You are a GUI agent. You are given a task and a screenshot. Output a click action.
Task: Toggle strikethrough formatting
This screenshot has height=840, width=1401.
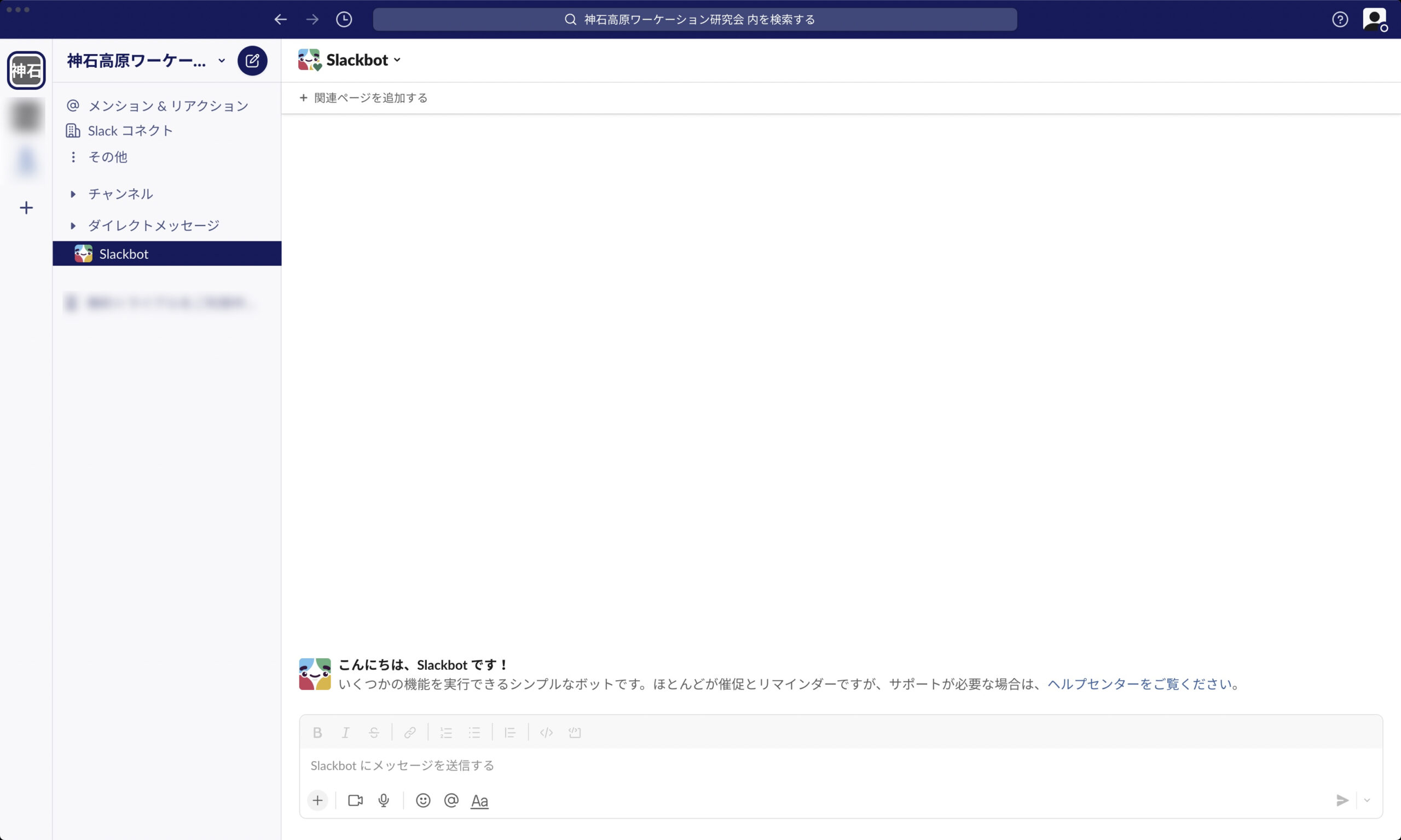click(x=374, y=732)
